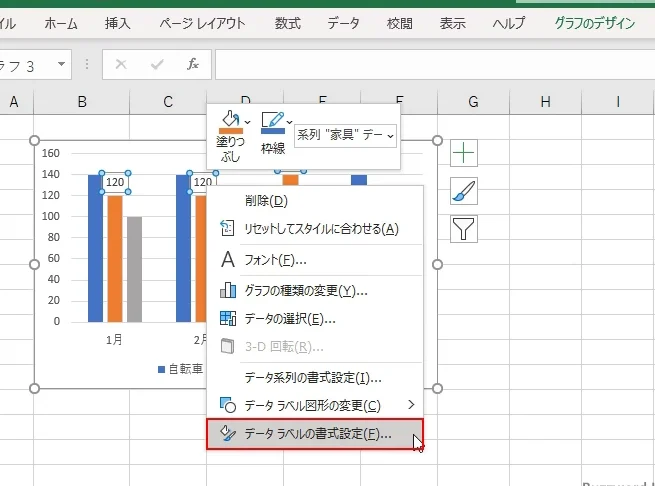Image resolution: width=655 pixels, height=486 pixels.
Task: Switch to the 挿入 ribbon tab
Action: (117, 23)
